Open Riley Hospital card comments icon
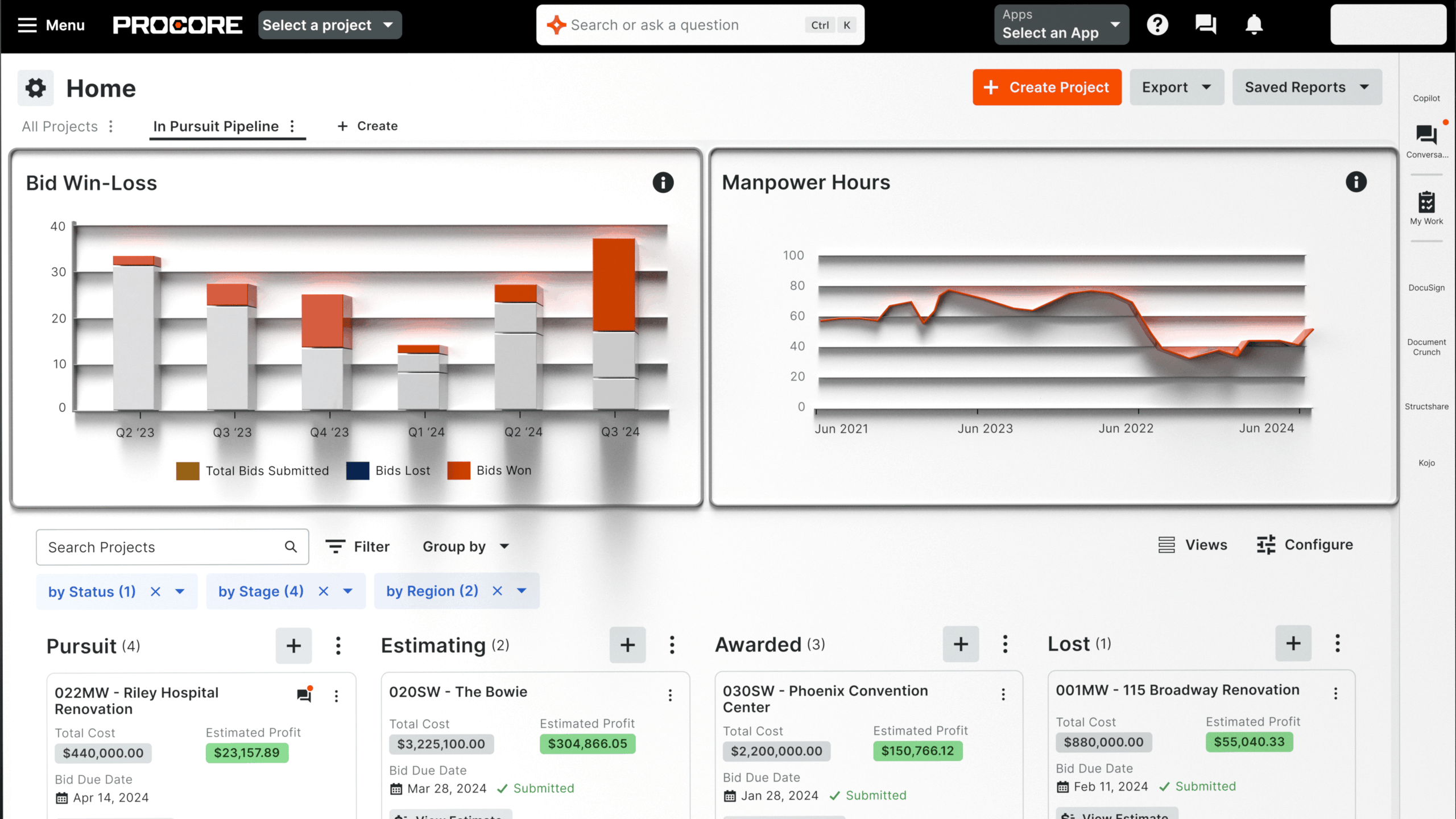This screenshot has height=819, width=1456. click(304, 695)
